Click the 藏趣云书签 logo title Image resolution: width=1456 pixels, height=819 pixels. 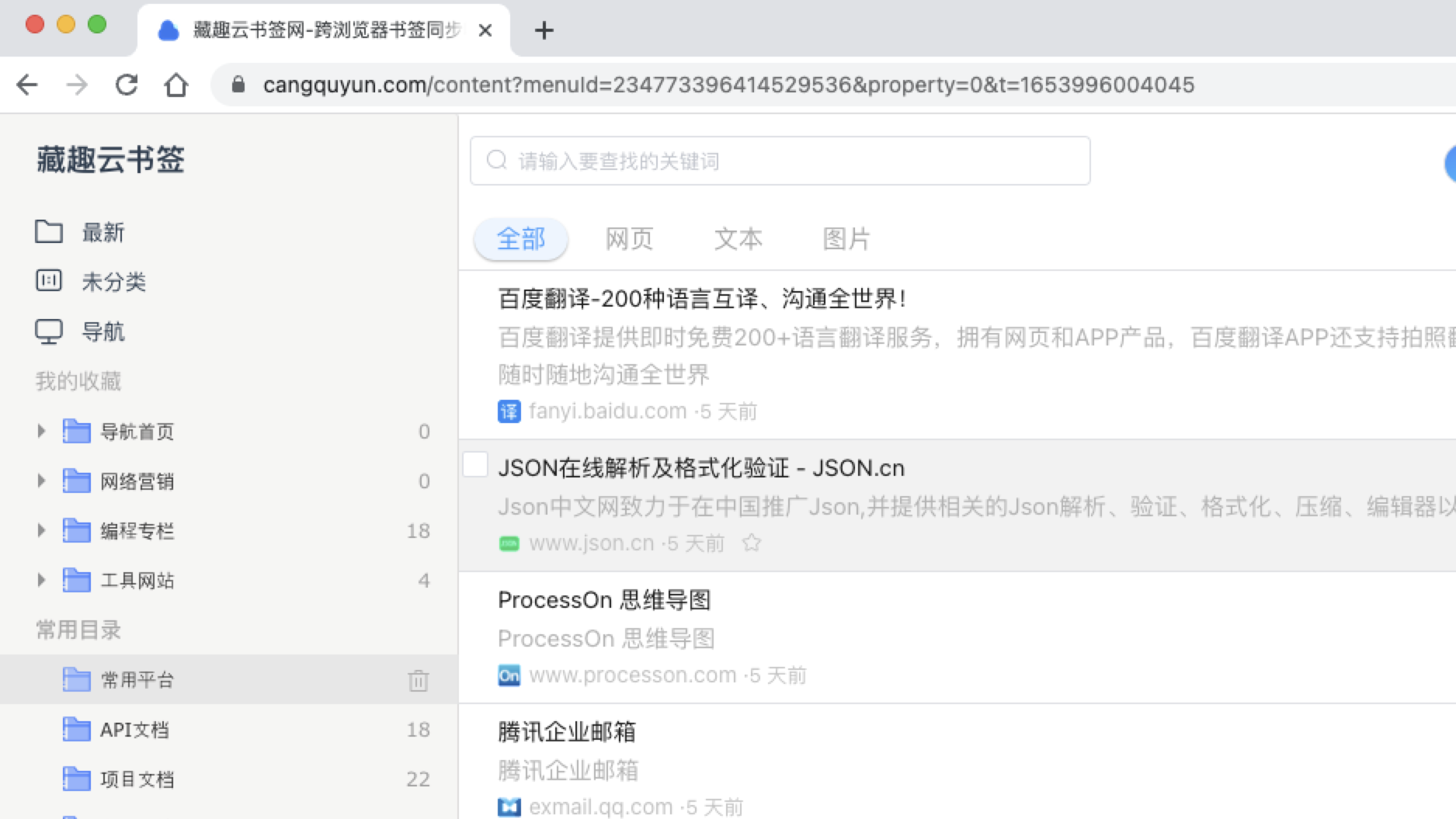110,160
